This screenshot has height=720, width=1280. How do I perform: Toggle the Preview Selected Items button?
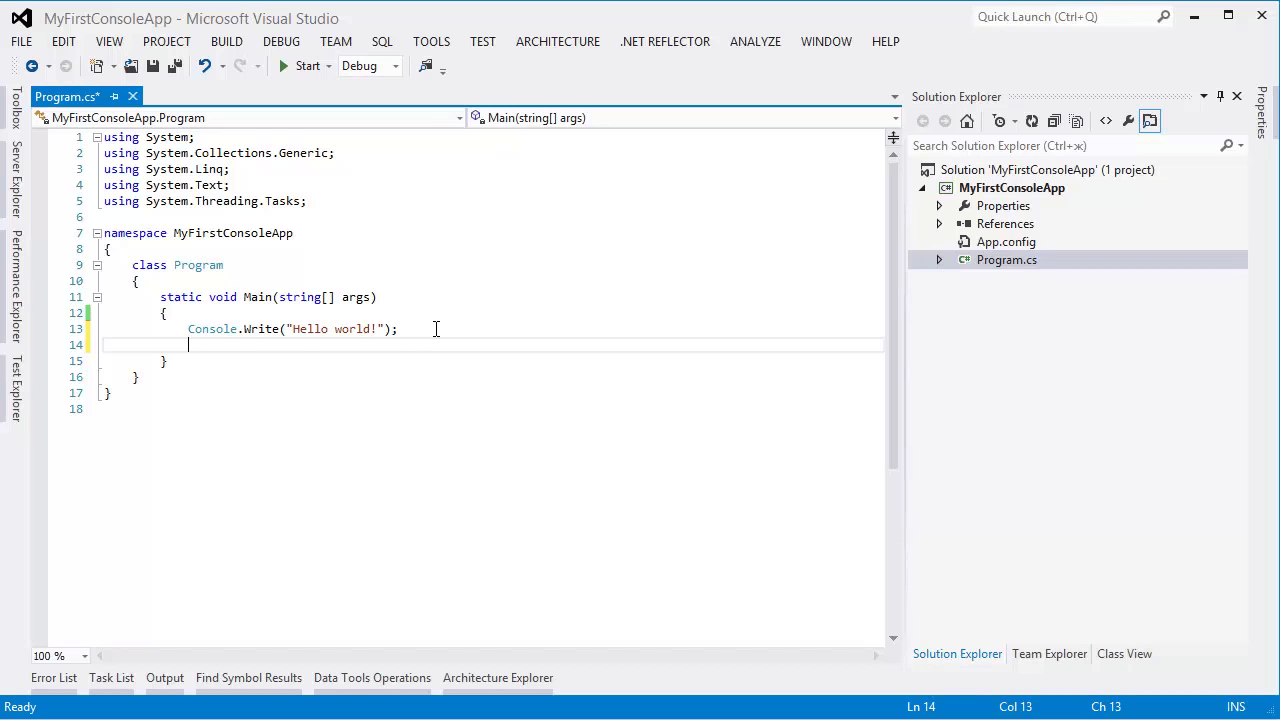1150,121
